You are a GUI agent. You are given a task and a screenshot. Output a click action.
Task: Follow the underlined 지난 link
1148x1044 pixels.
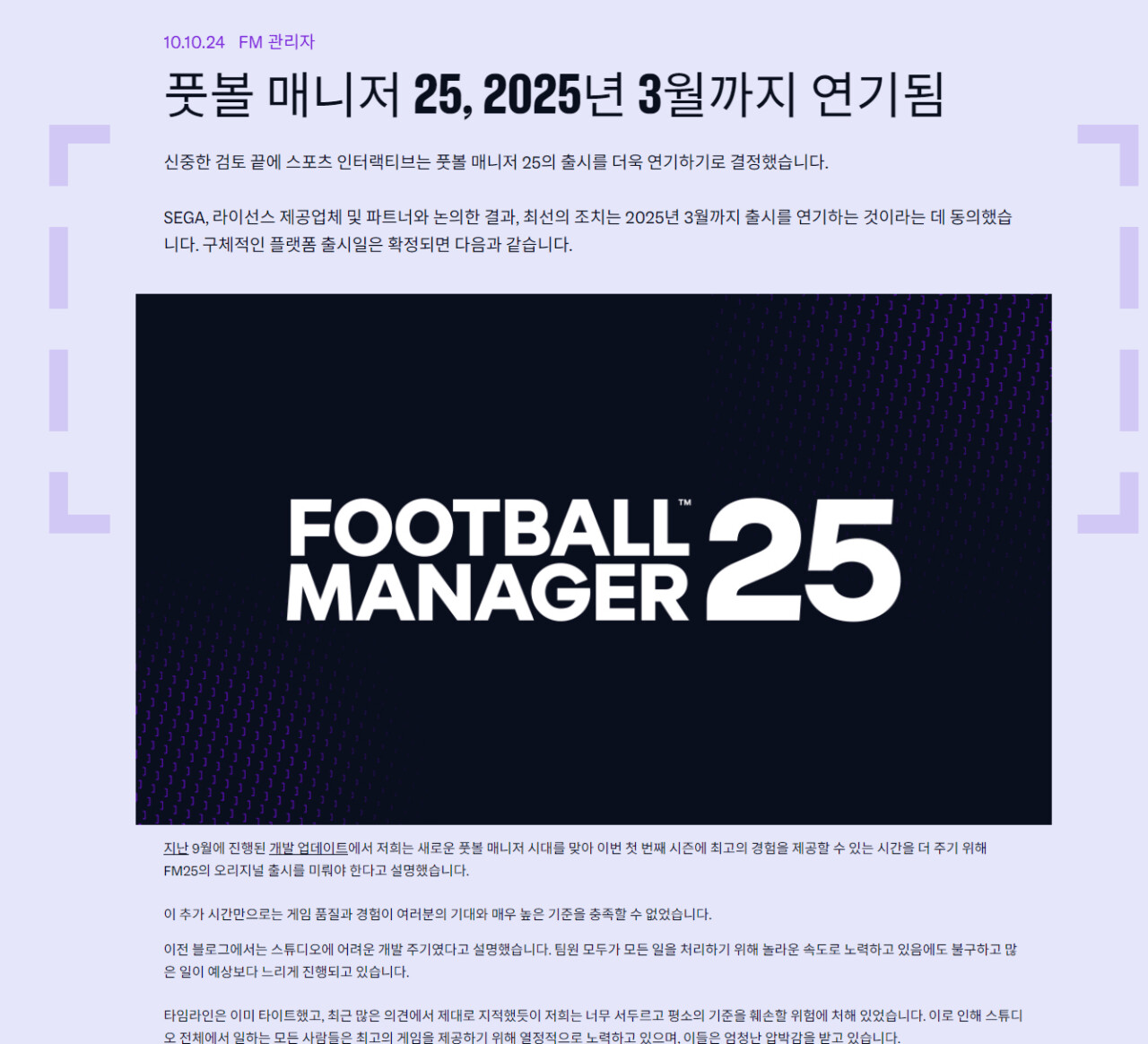[x=176, y=848]
